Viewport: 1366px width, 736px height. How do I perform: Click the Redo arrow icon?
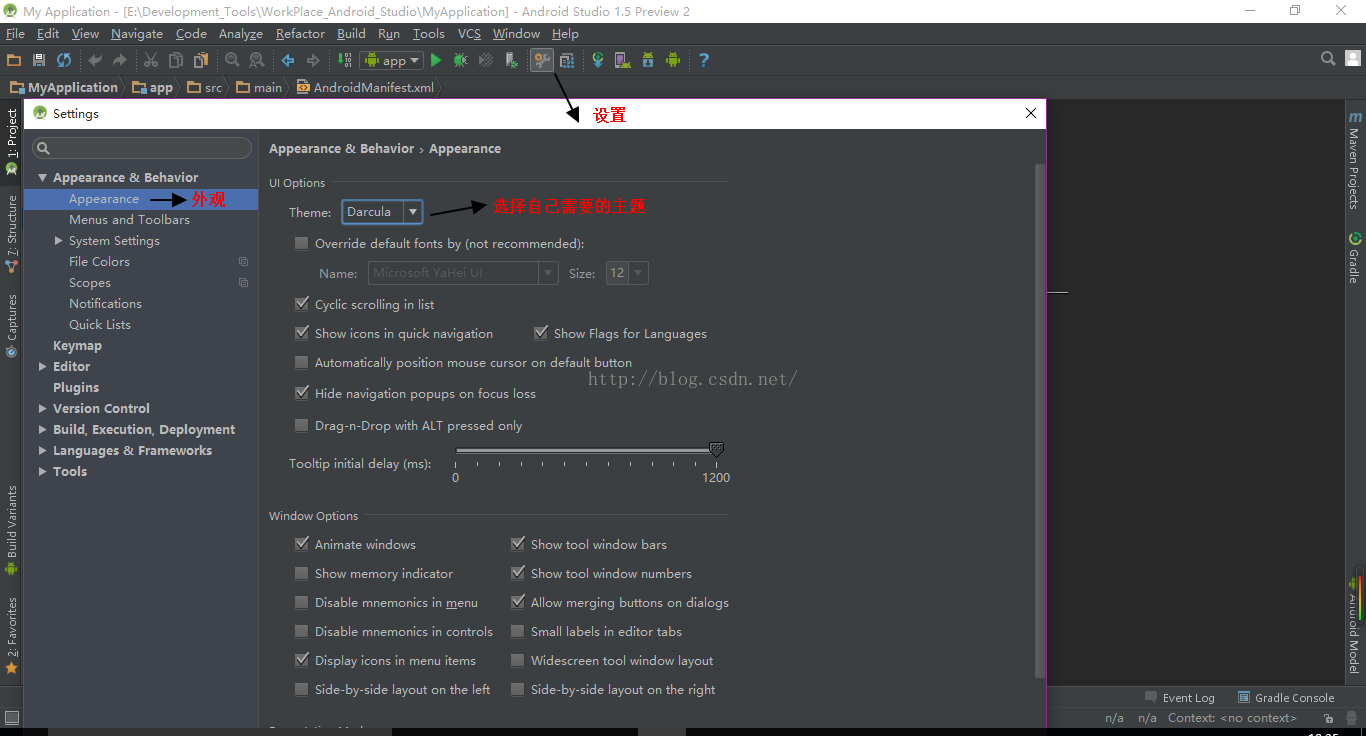pyautogui.click(x=120, y=60)
